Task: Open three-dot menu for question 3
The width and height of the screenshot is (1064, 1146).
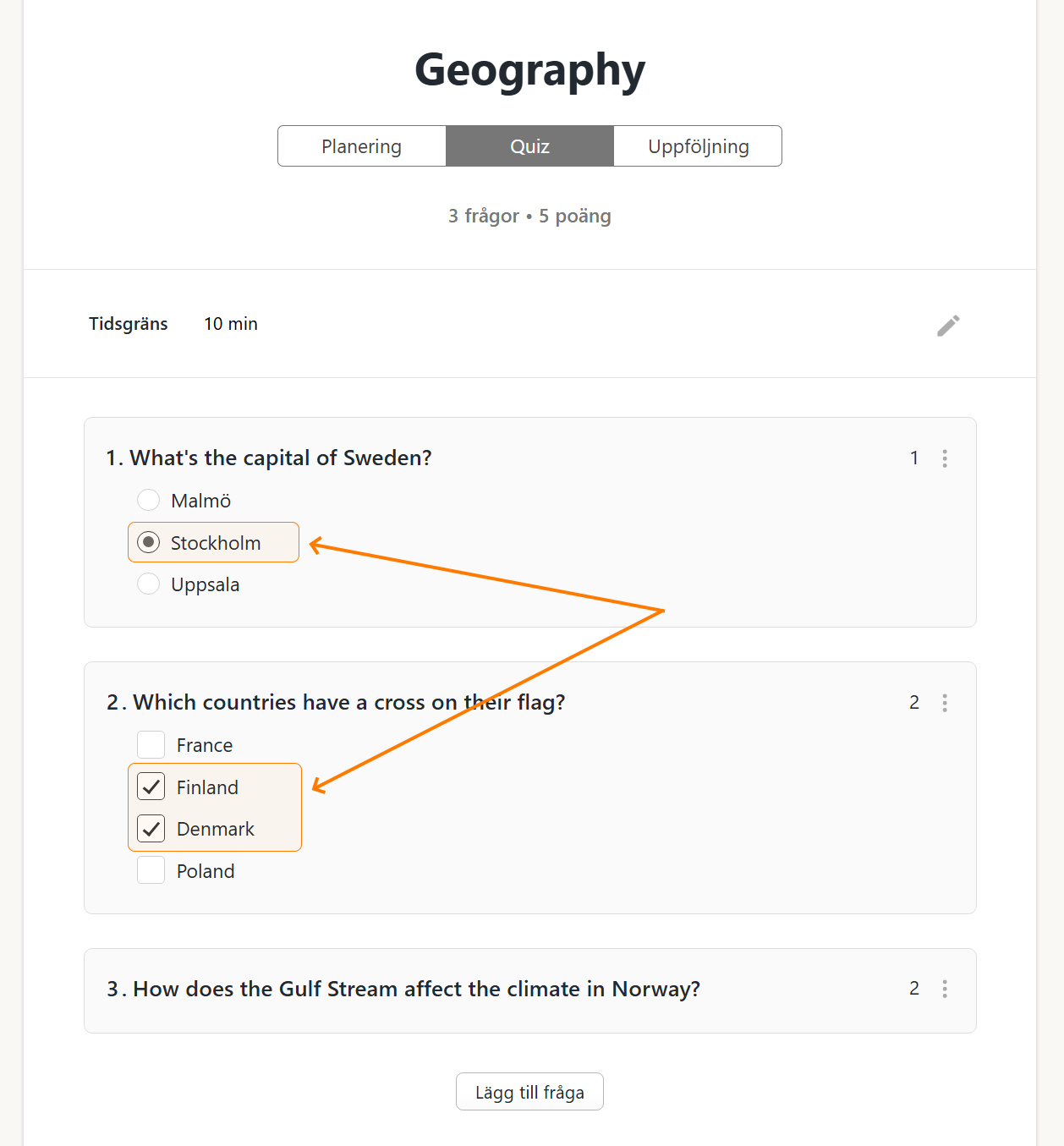Action: [945, 989]
